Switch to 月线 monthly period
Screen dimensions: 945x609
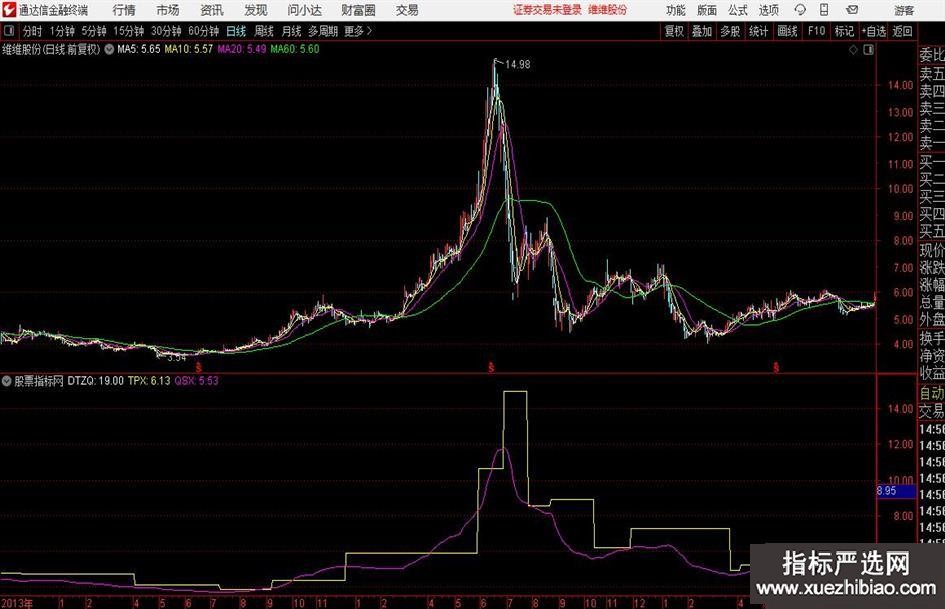(x=292, y=31)
